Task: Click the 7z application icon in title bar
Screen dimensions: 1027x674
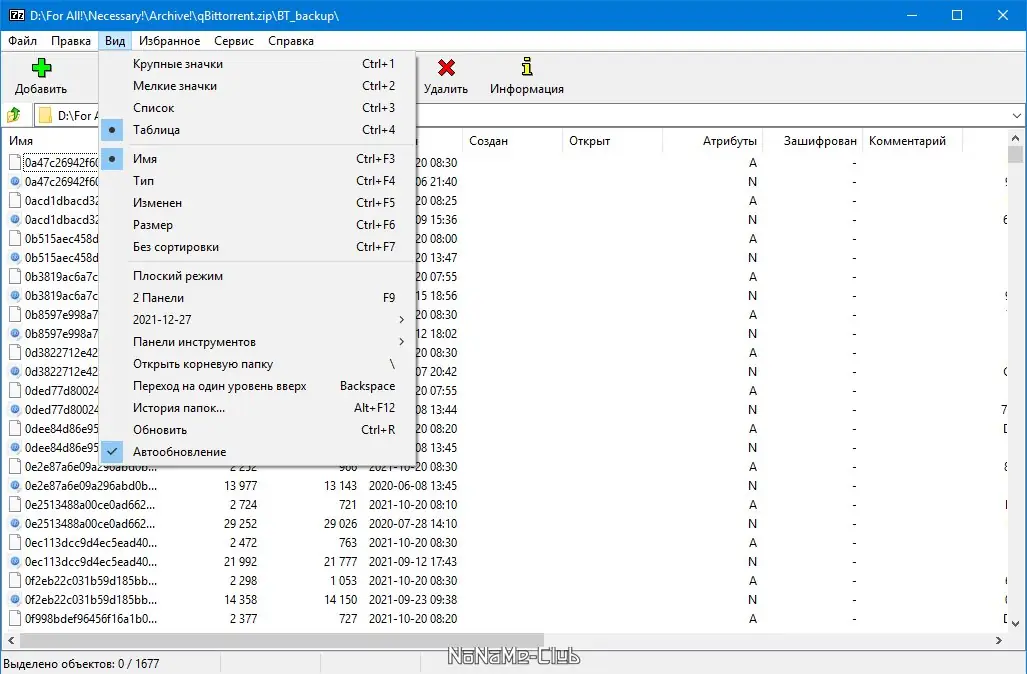Action: point(16,15)
